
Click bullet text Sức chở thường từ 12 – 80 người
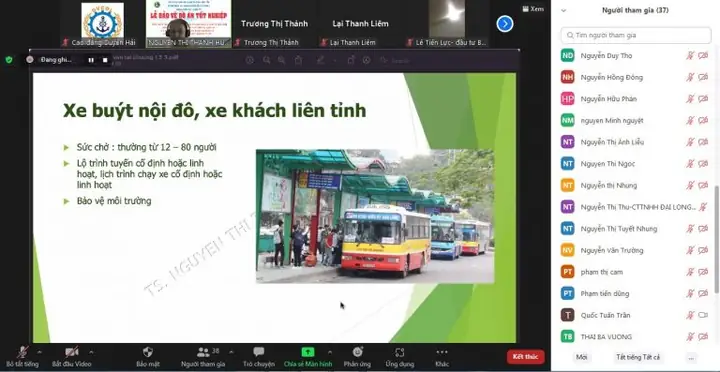click(x=146, y=147)
